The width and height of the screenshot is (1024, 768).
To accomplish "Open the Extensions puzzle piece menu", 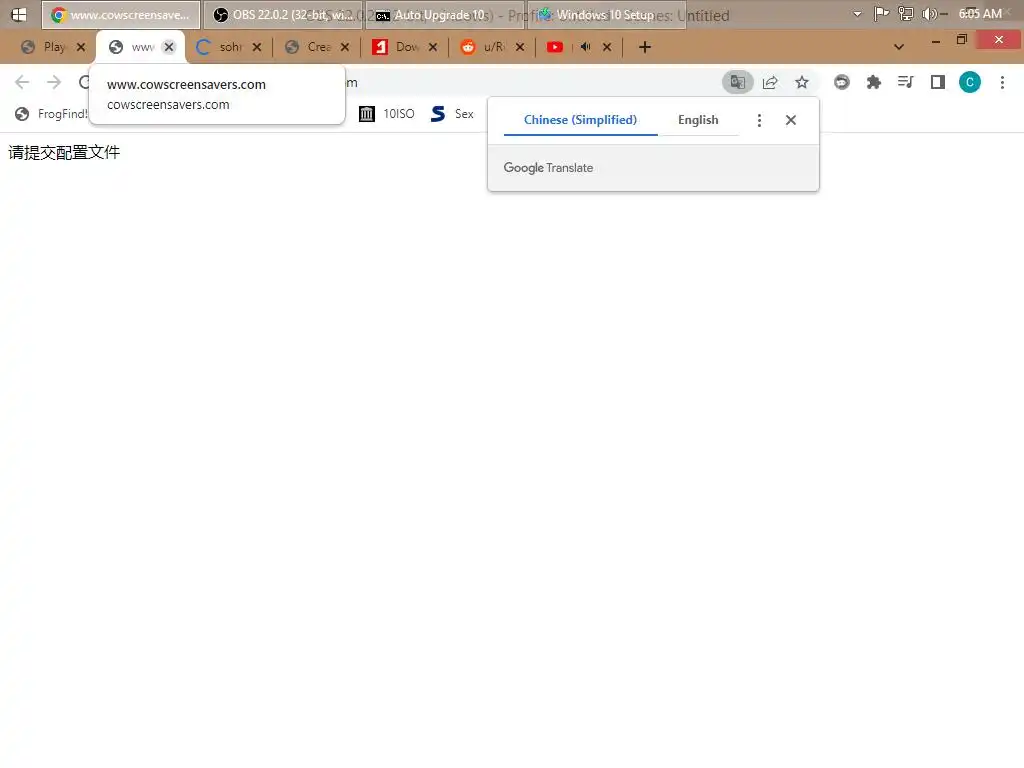I will click(x=873, y=82).
